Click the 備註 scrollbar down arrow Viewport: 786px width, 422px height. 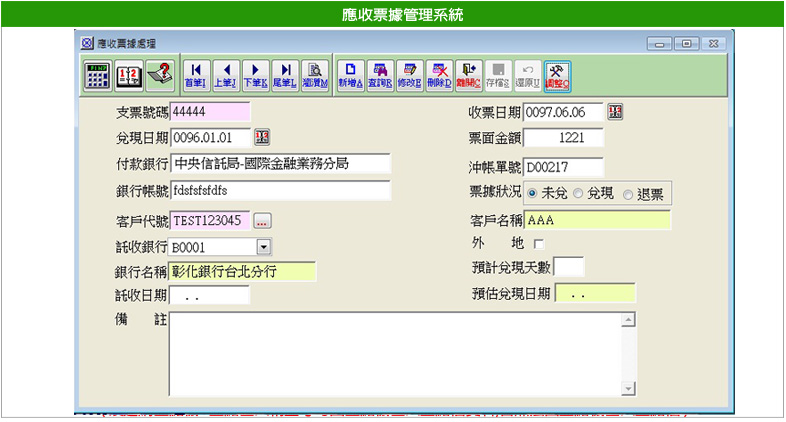(629, 388)
